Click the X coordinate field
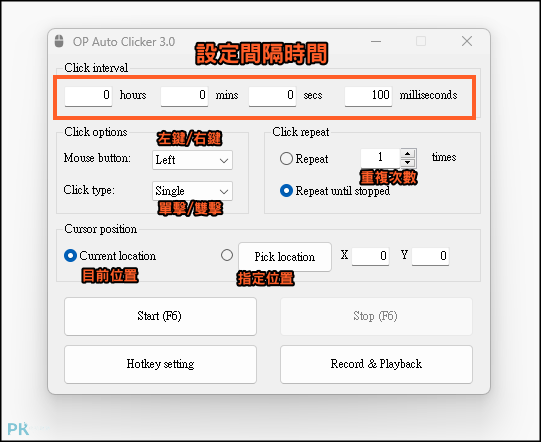The image size is (541, 442). [x=371, y=256]
